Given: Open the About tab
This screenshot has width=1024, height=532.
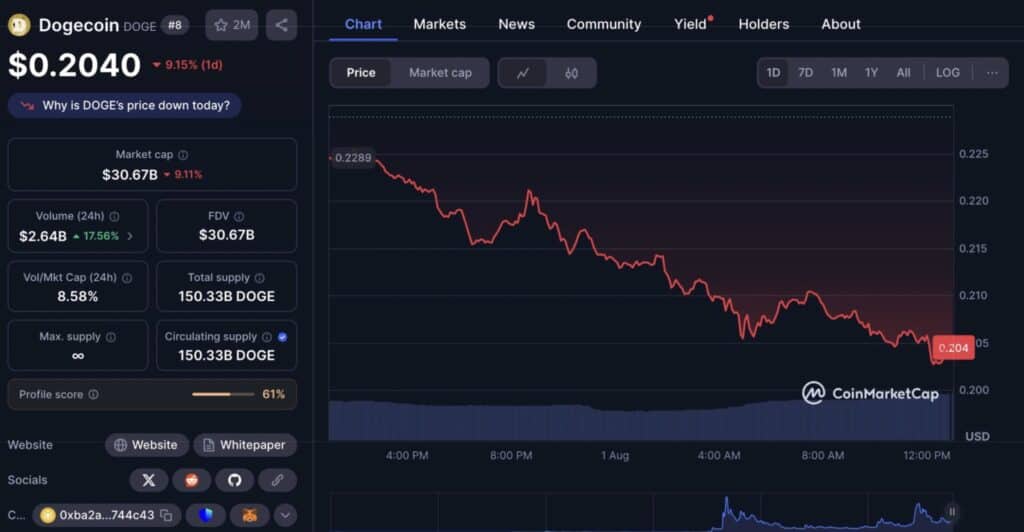Looking at the screenshot, I should (x=840, y=24).
